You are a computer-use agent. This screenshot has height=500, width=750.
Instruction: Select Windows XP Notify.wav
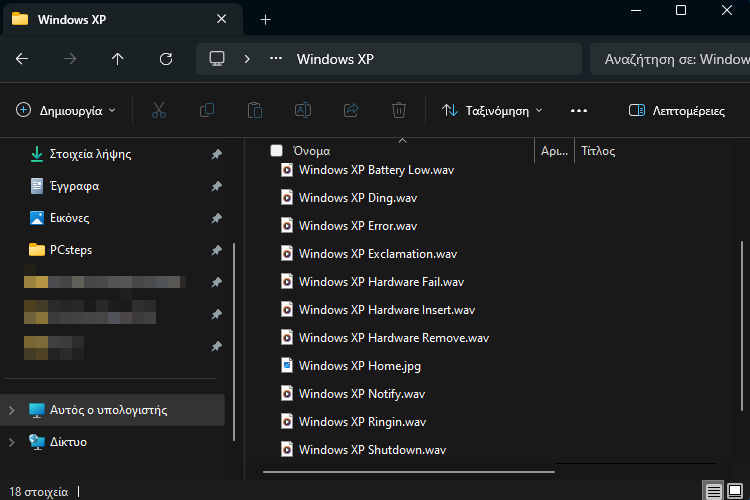pos(362,394)
